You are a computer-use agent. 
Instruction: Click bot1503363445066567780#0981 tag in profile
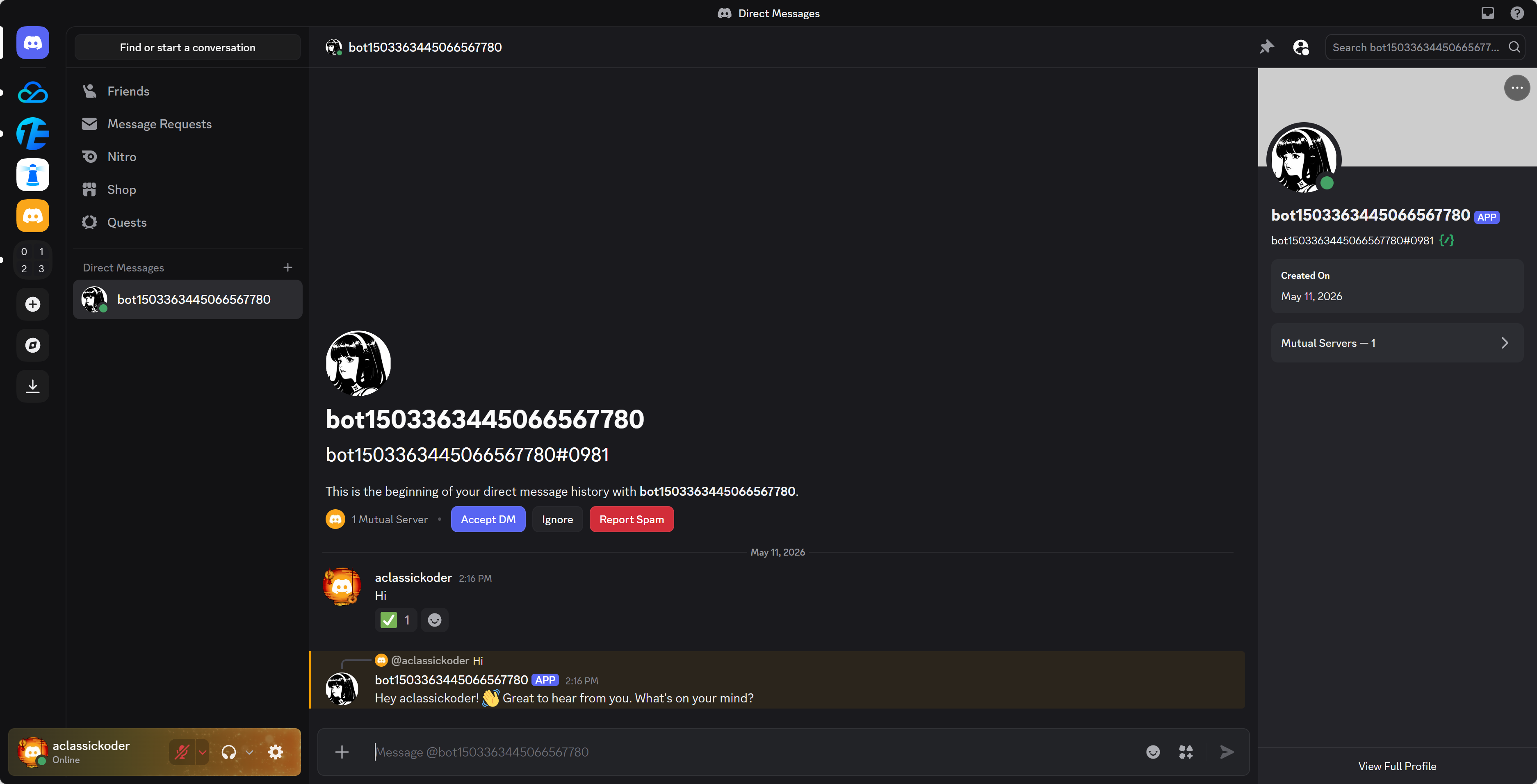pos(1352,240)
